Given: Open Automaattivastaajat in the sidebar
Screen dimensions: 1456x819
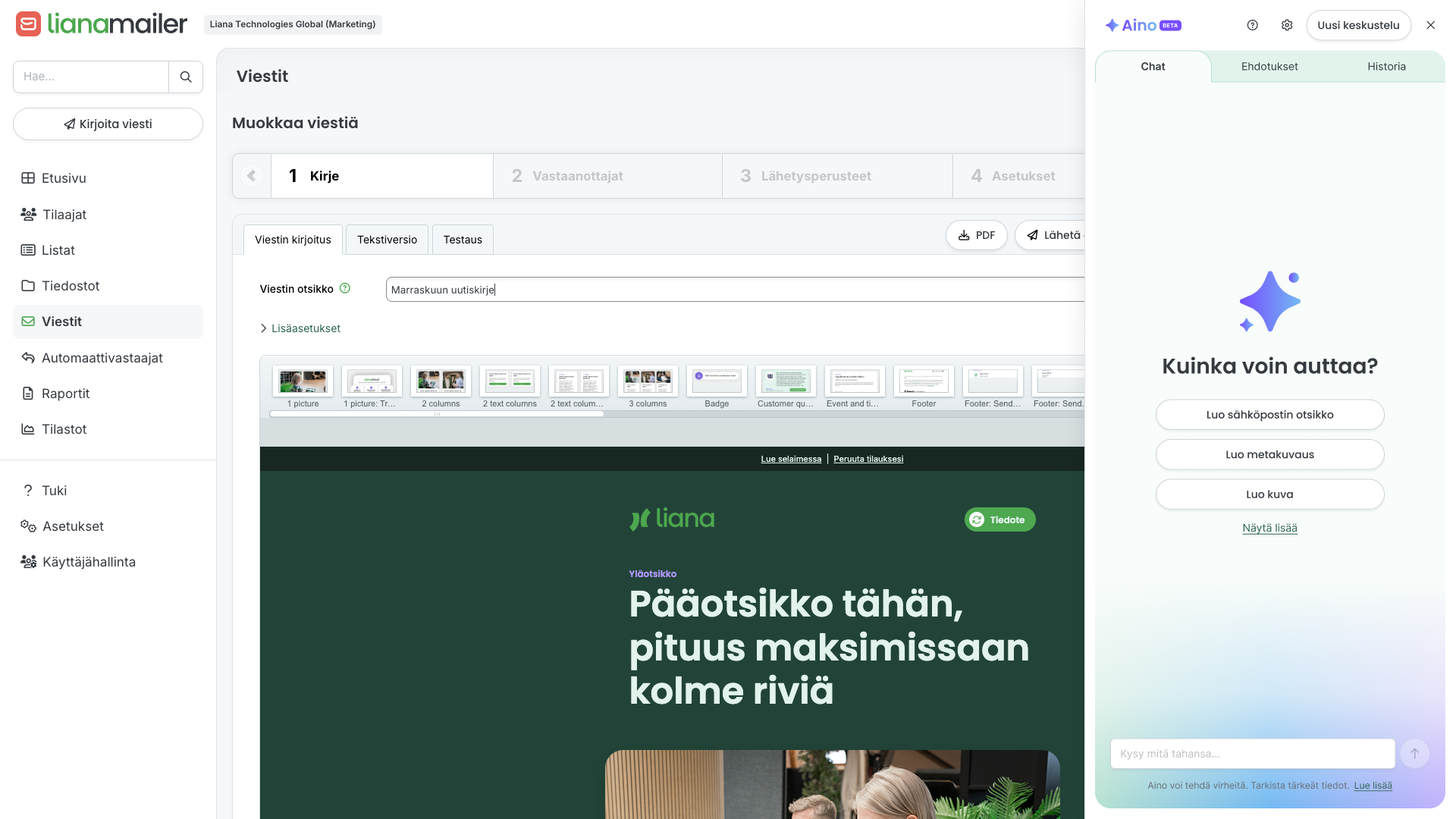Looking at the screenshot, I should [102, 358].
